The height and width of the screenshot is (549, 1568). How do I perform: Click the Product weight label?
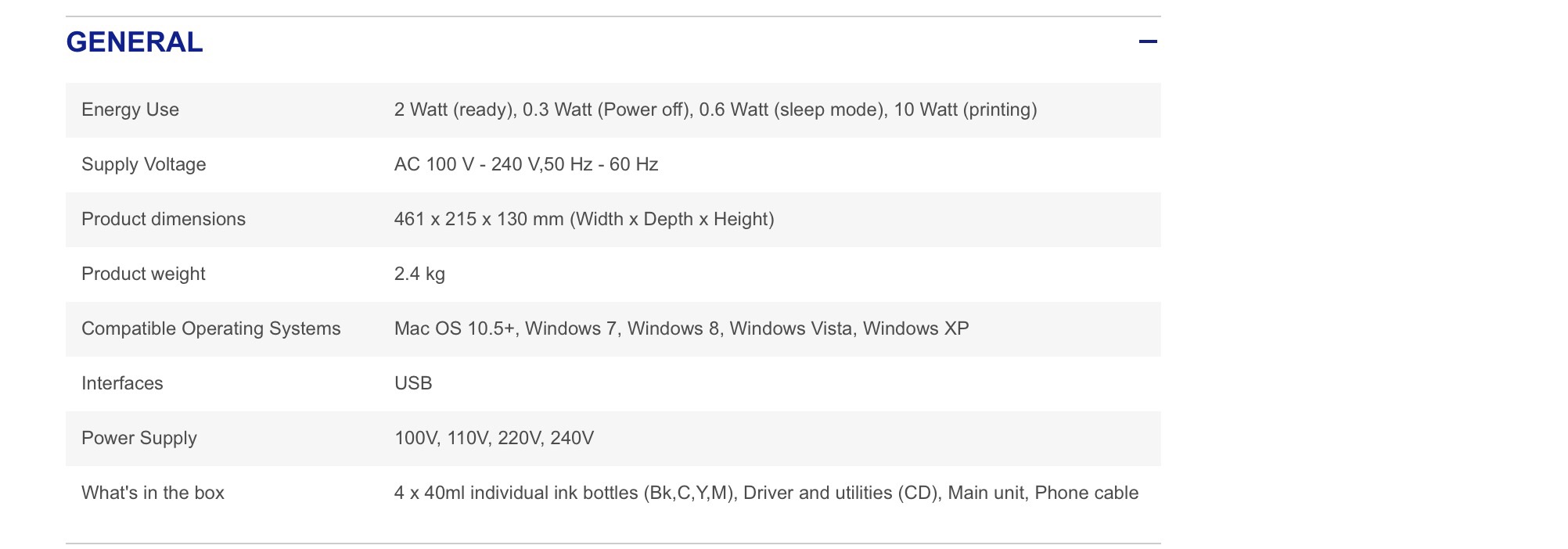(143, 274)
